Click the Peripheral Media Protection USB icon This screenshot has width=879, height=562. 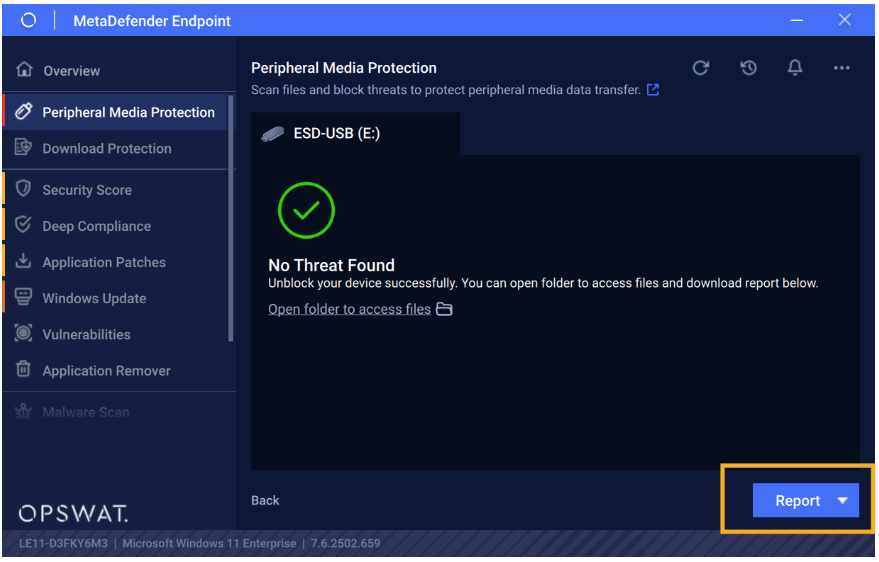click(24, 111)
